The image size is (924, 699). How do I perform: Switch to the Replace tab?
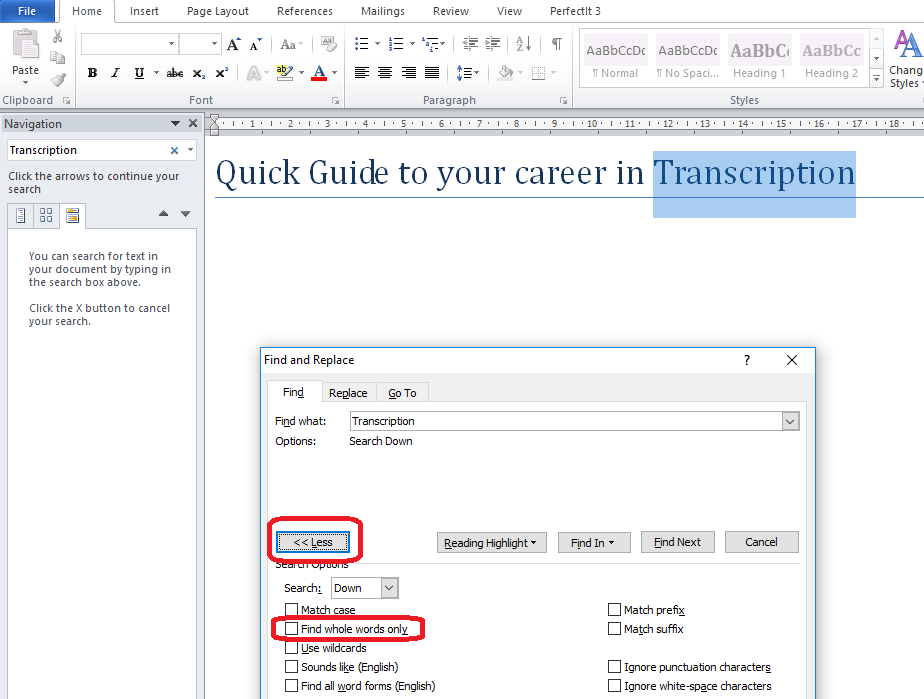348,393
